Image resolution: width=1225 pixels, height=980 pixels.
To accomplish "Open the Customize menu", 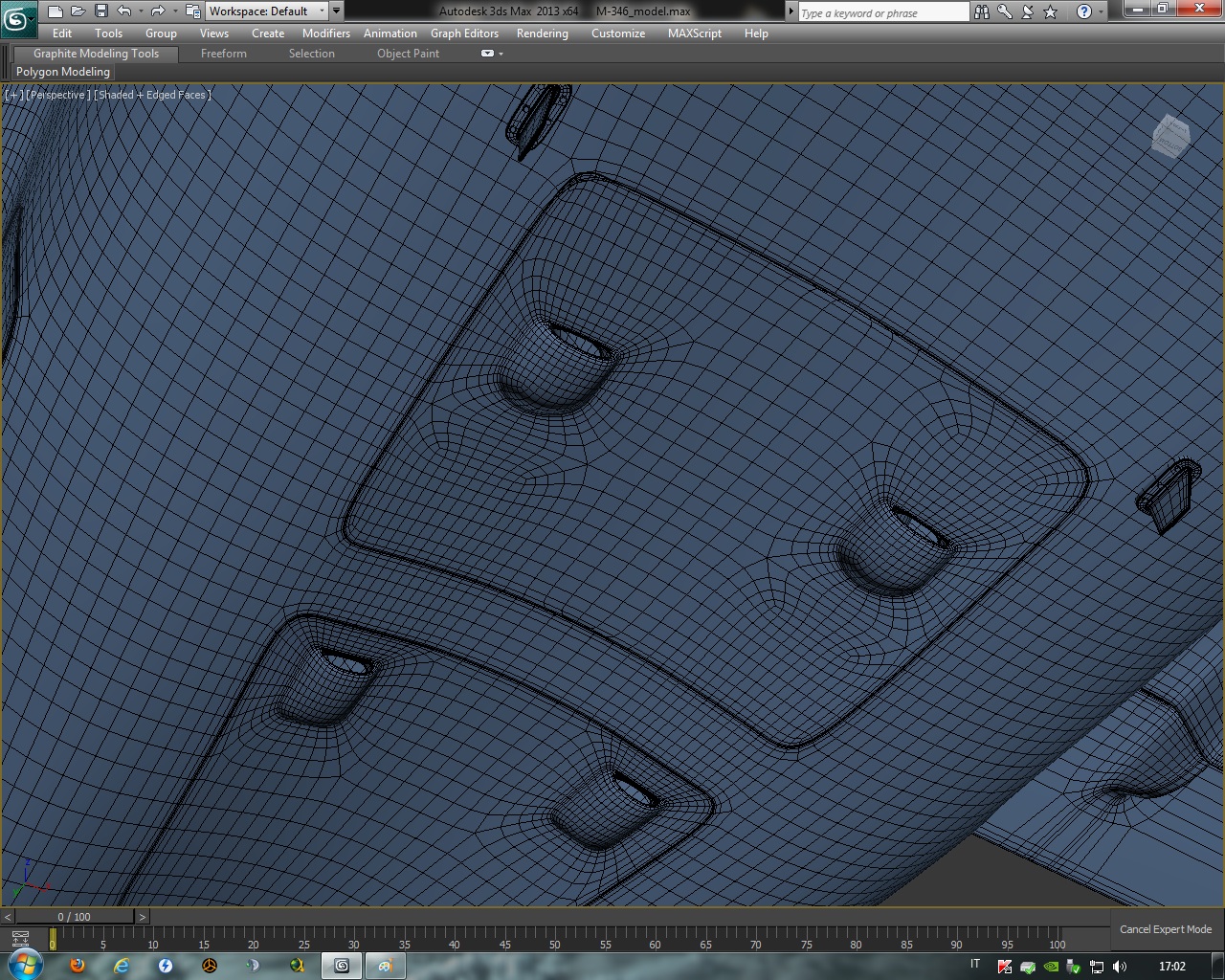I will 618,33.
